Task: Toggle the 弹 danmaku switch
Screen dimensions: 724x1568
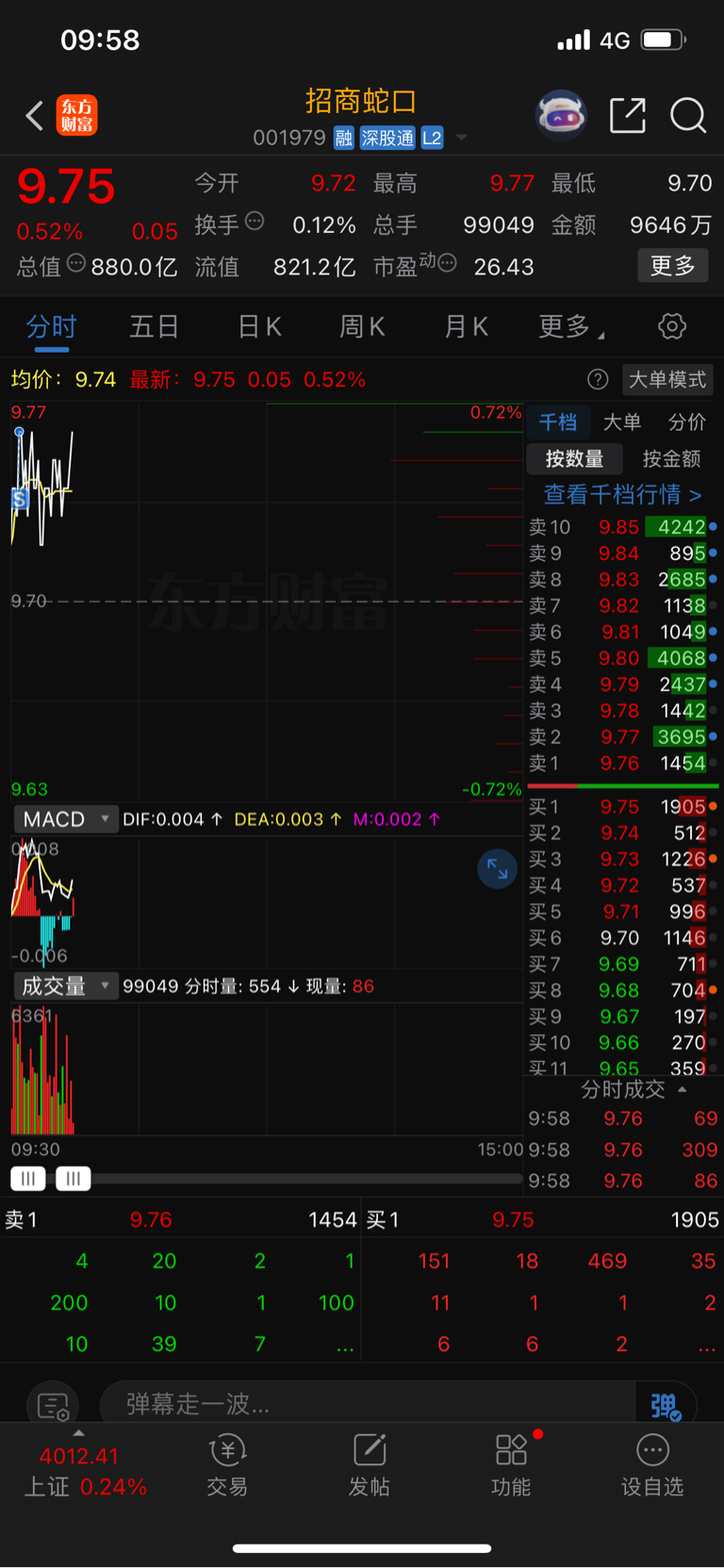Action: click(x=666, y=1406)
